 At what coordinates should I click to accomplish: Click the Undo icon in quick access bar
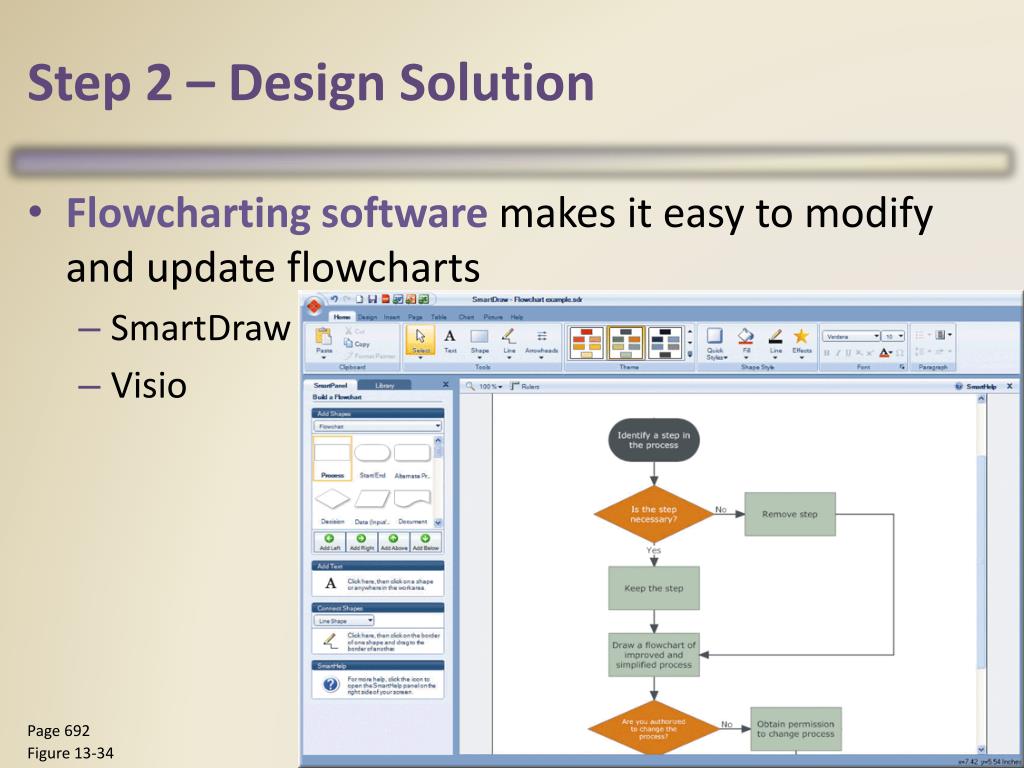pyautogui.click(x=334, y=299)
